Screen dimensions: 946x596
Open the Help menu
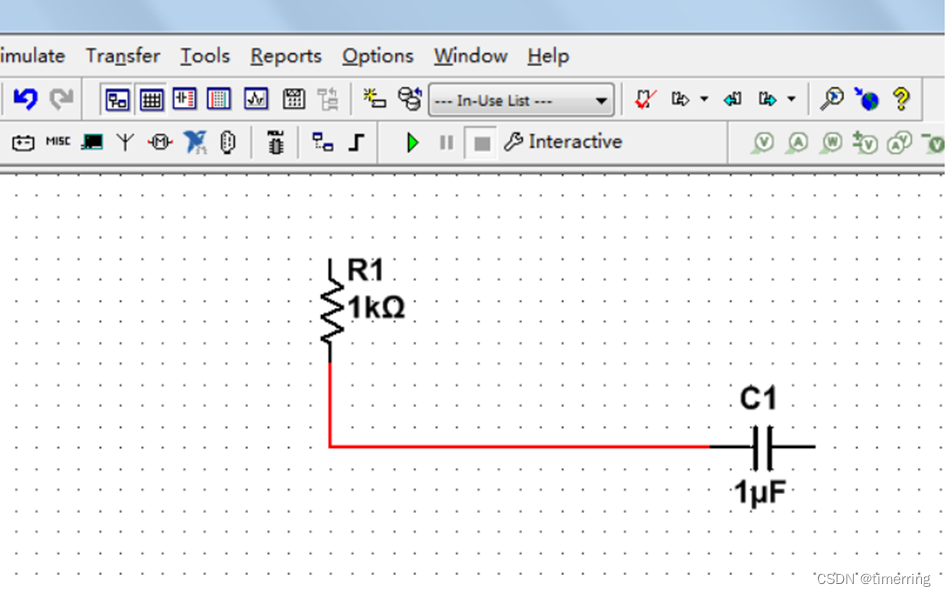548,57
